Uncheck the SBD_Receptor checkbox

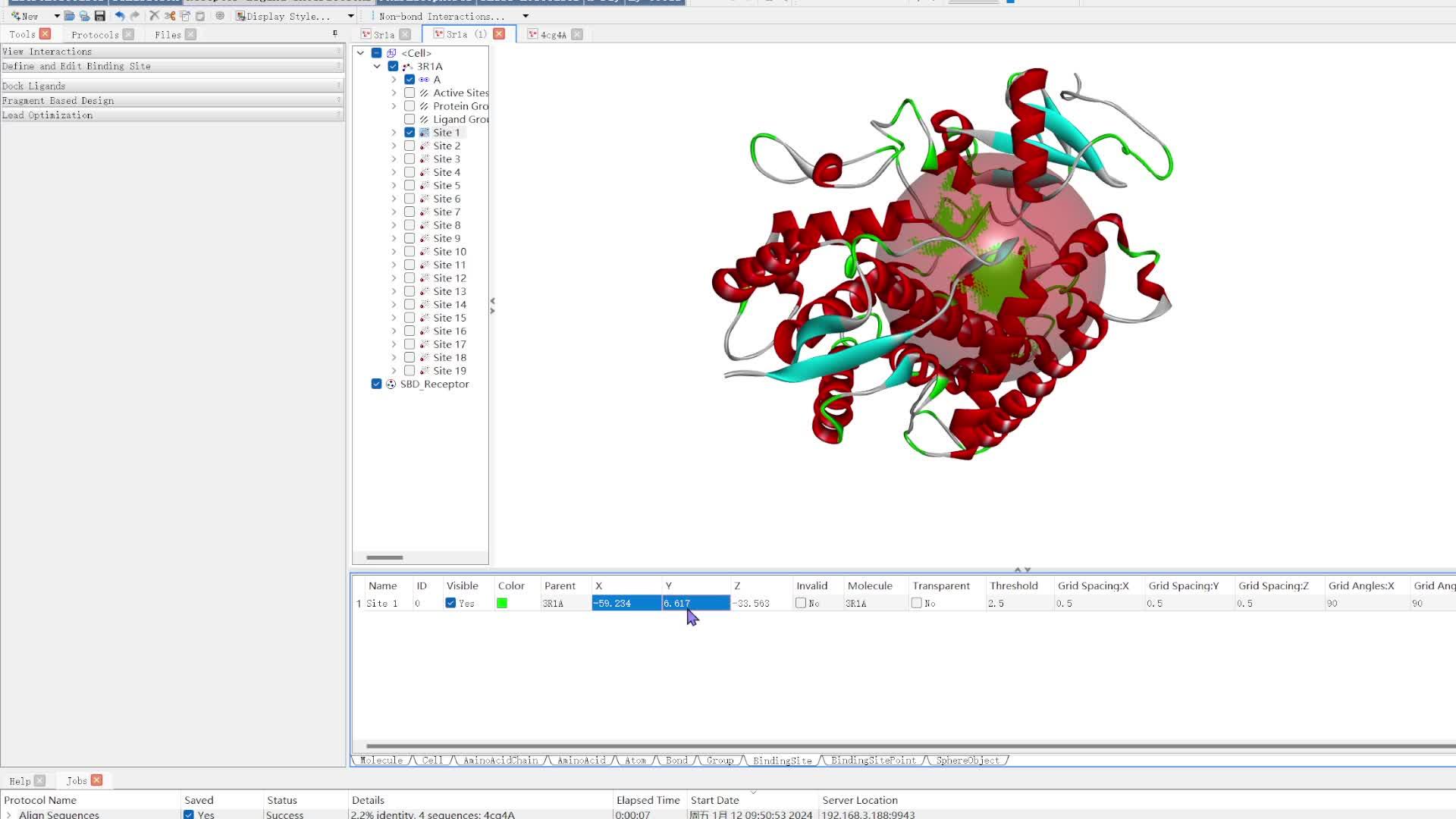tap(376, 384)
